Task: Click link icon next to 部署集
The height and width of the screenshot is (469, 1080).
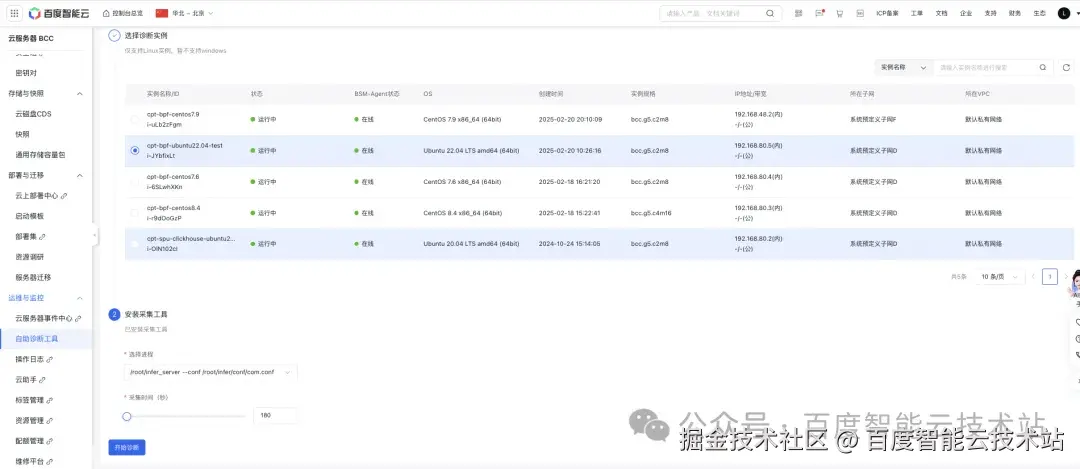Action: pyautogui.click(x=43, y=236)
